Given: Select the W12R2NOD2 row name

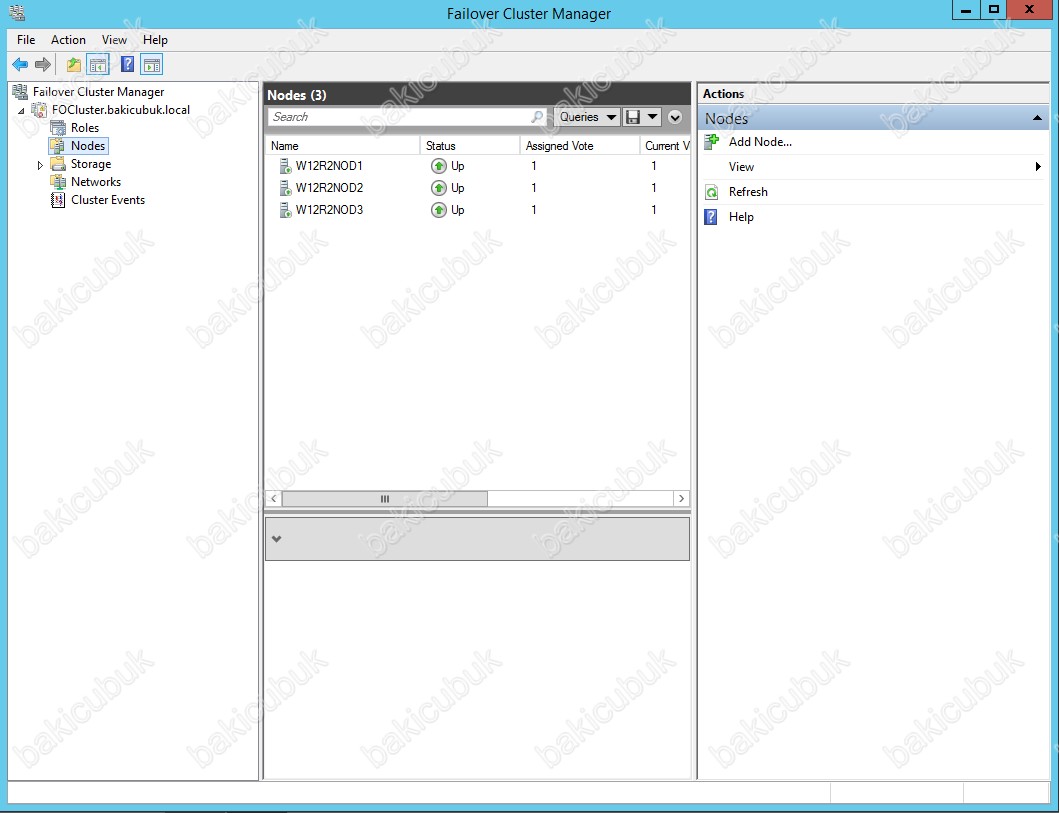Looking at the screenshot, I should pos(329,188).
